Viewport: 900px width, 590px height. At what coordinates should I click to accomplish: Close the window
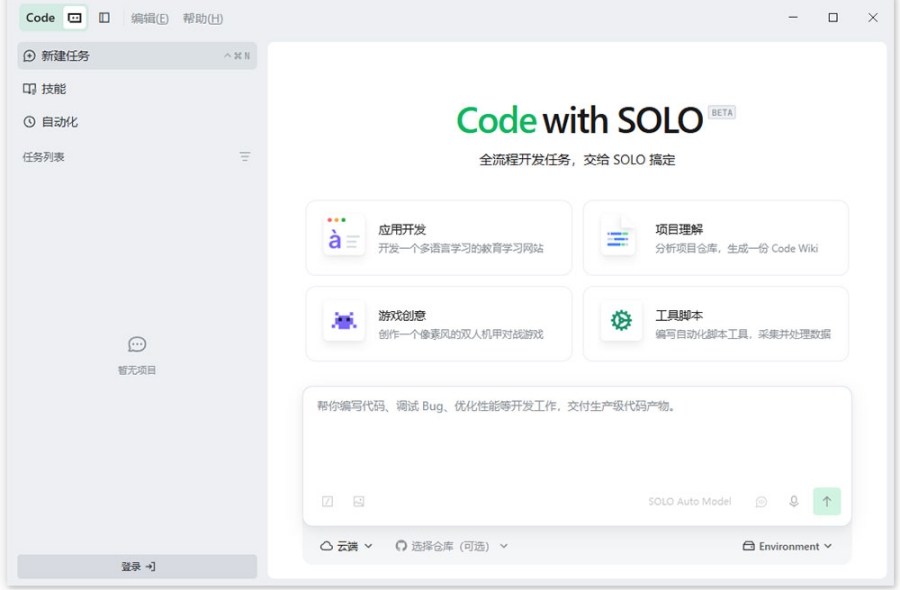click(872, 18)
